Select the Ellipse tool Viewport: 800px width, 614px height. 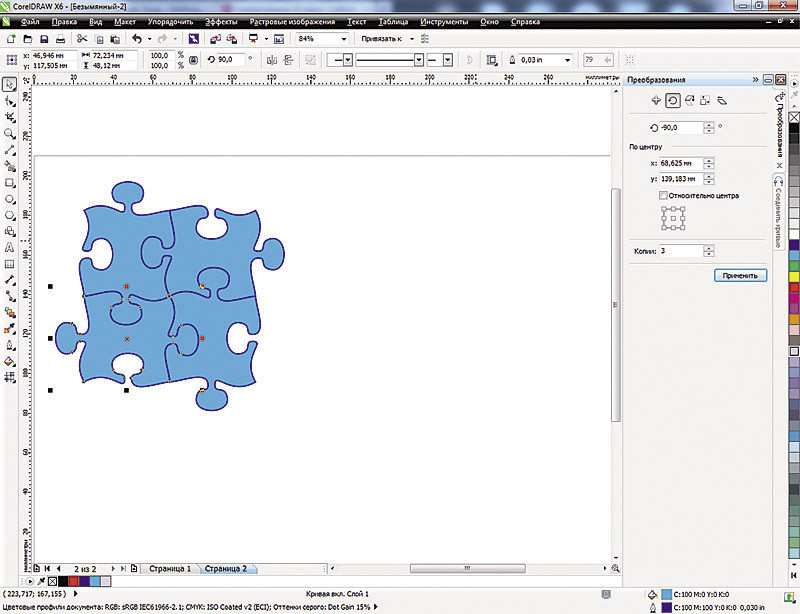click(x=10, y=199)
